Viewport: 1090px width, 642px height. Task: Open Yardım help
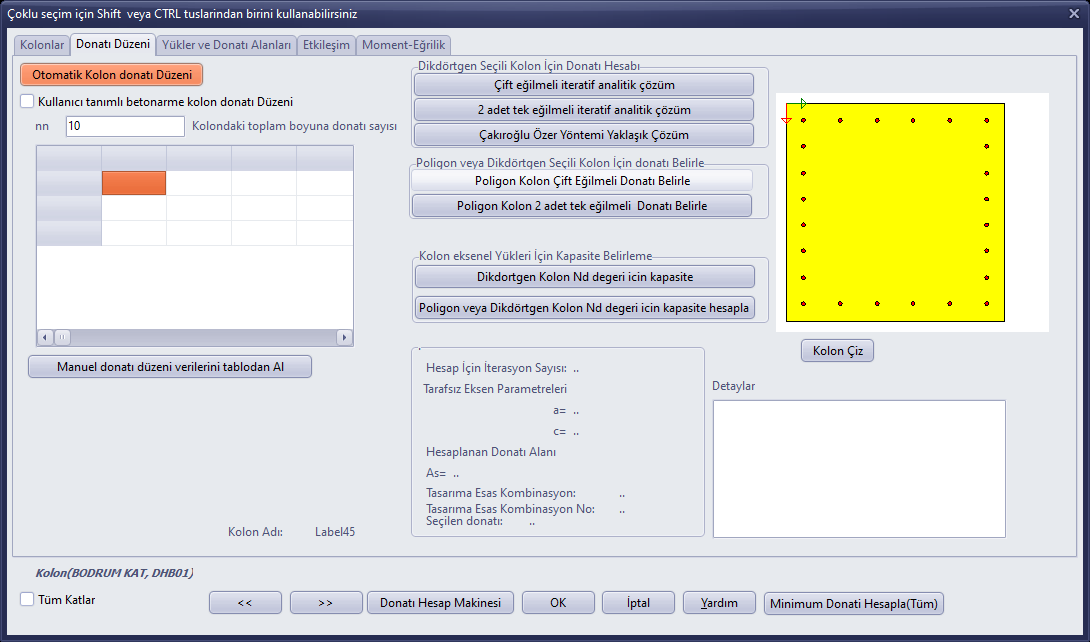719,603
